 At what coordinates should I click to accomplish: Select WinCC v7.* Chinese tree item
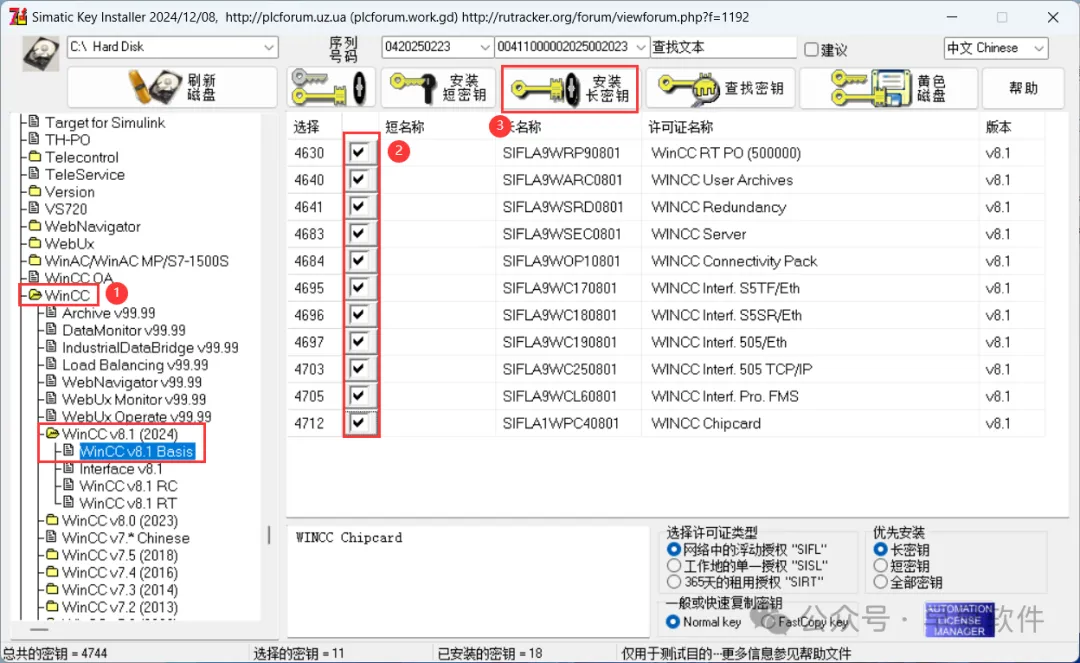(x=125, y=537)
